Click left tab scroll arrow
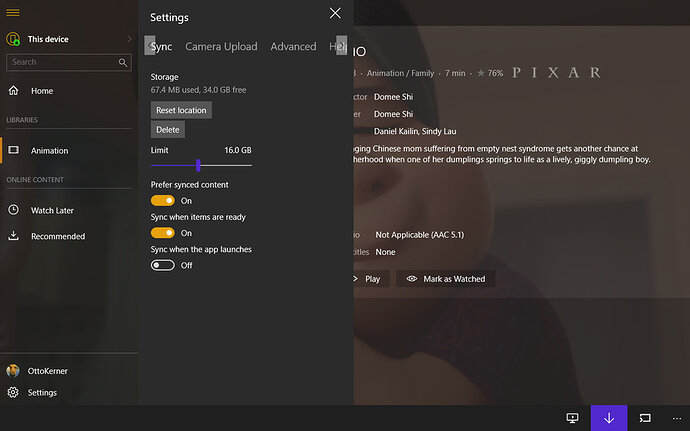 pyautogui.click(x=150, y=45)
